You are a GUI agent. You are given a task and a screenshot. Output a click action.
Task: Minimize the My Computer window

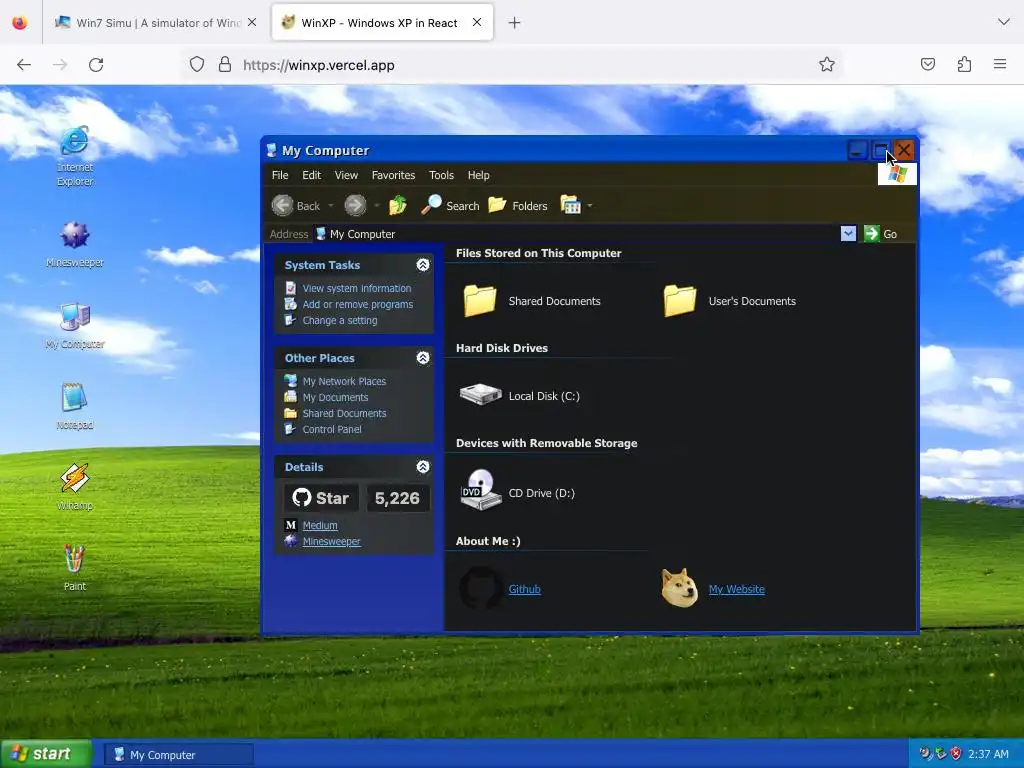(857, 150)
